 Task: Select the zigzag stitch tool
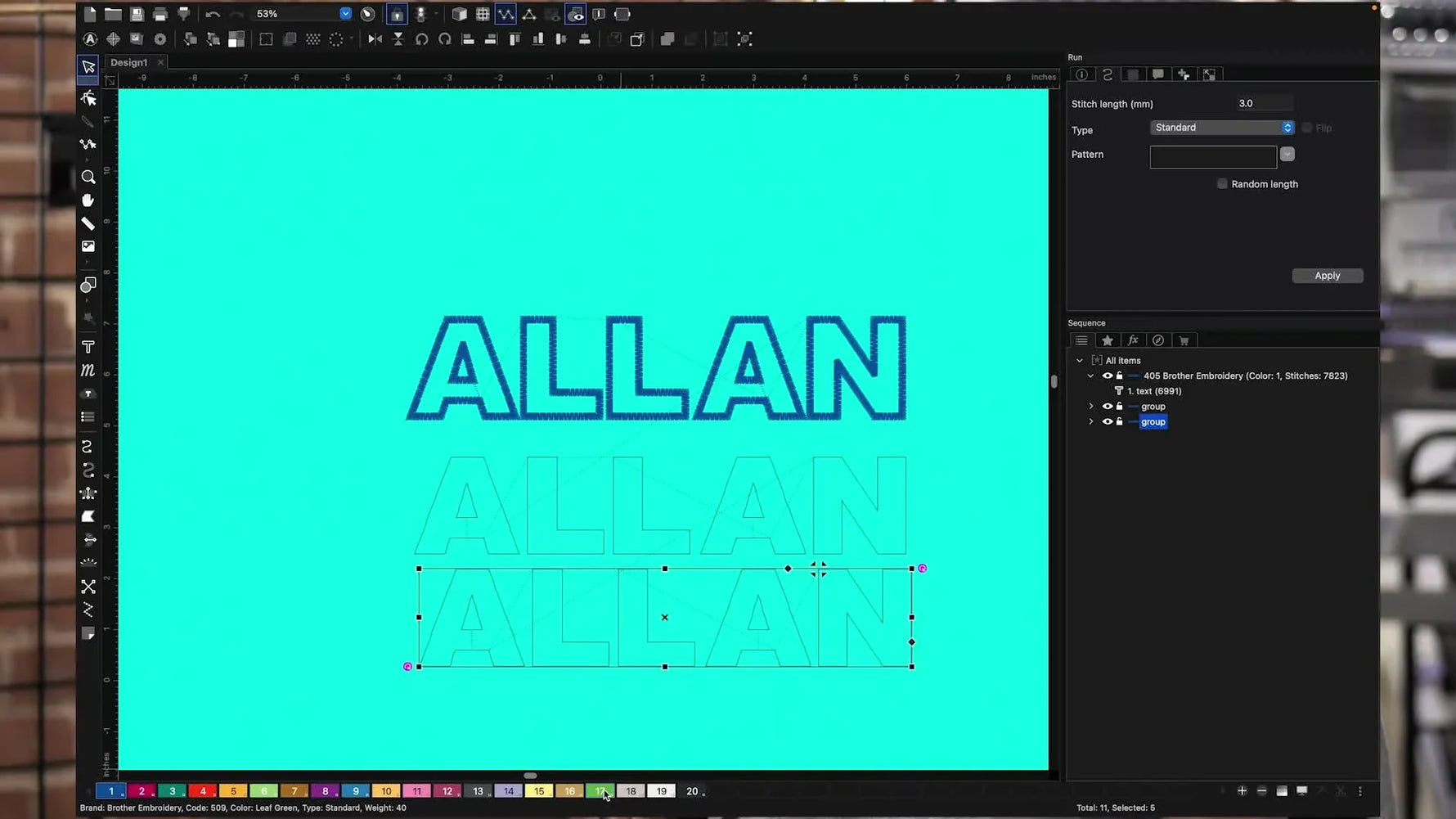pyautogui.click(x=88, y=610)
